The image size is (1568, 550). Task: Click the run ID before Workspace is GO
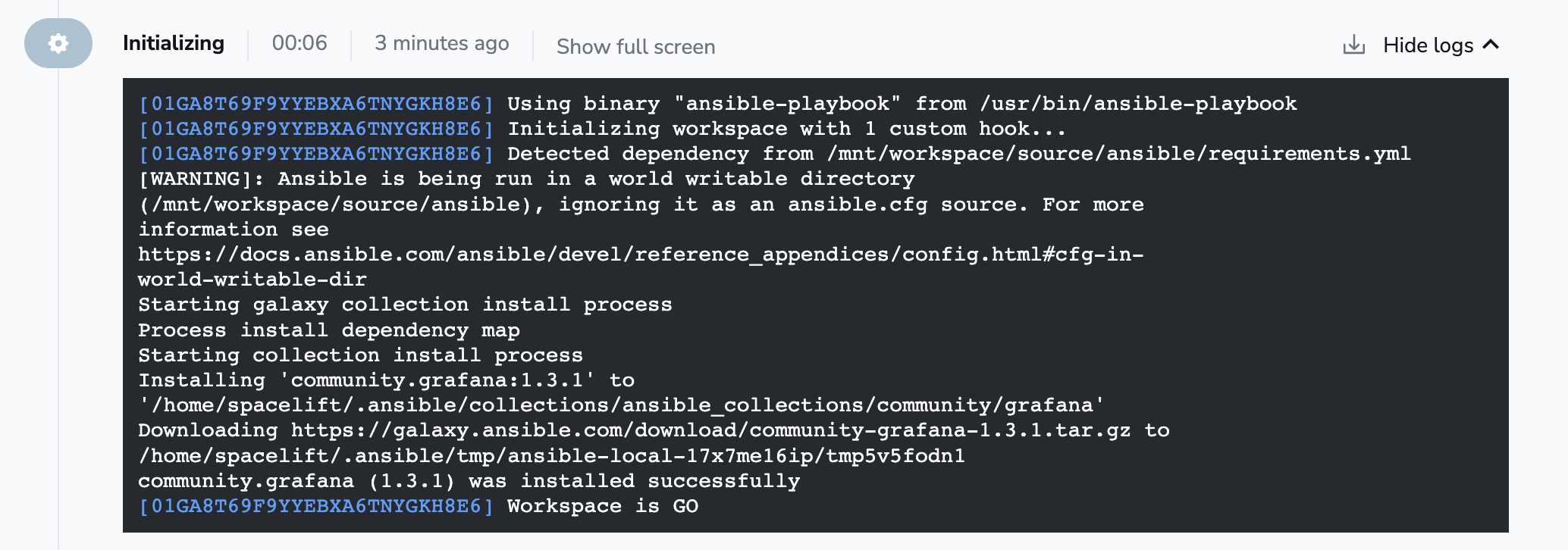click(x=316, y=506)
